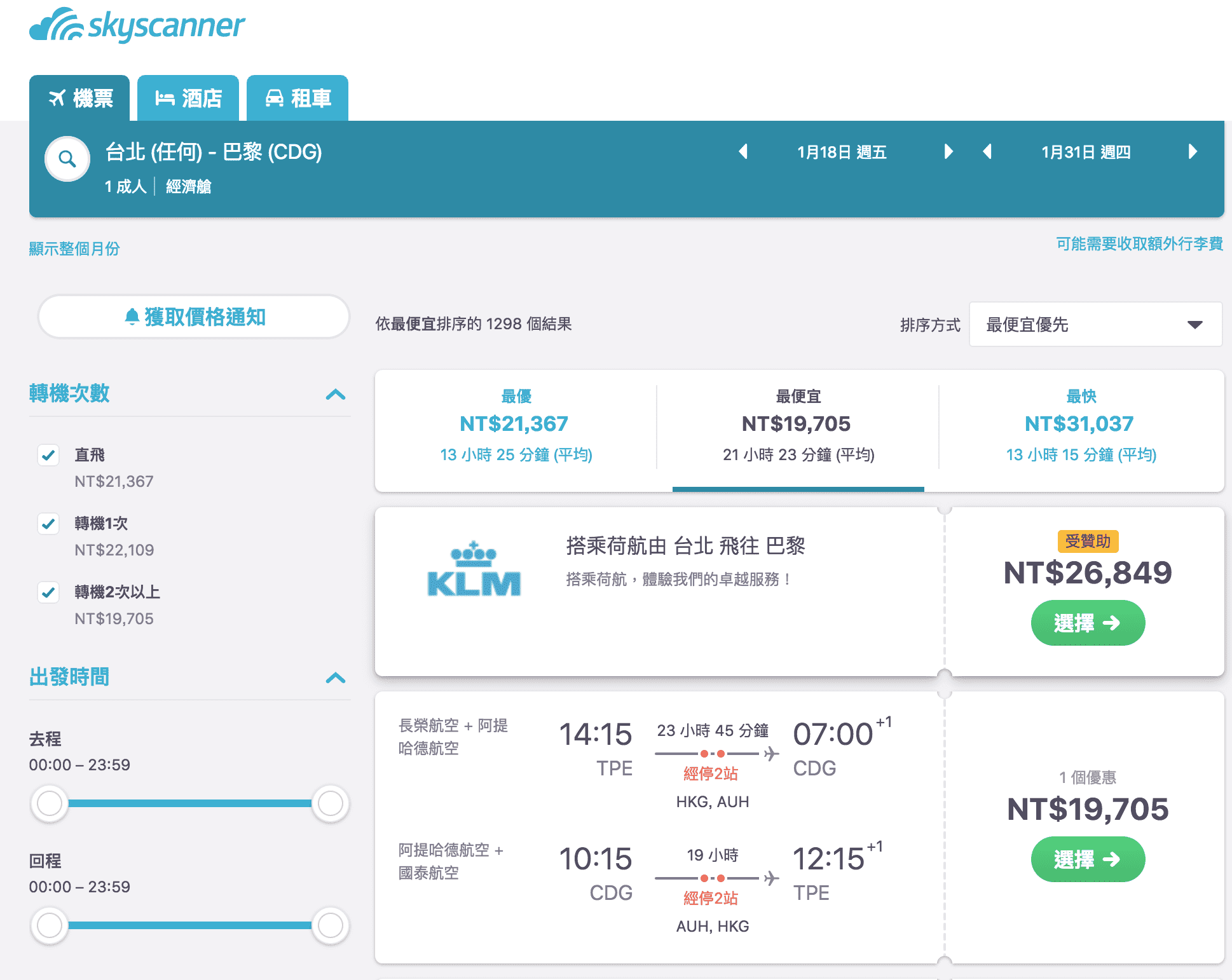Go to next departure date after 1月18日

pos(948,151)
